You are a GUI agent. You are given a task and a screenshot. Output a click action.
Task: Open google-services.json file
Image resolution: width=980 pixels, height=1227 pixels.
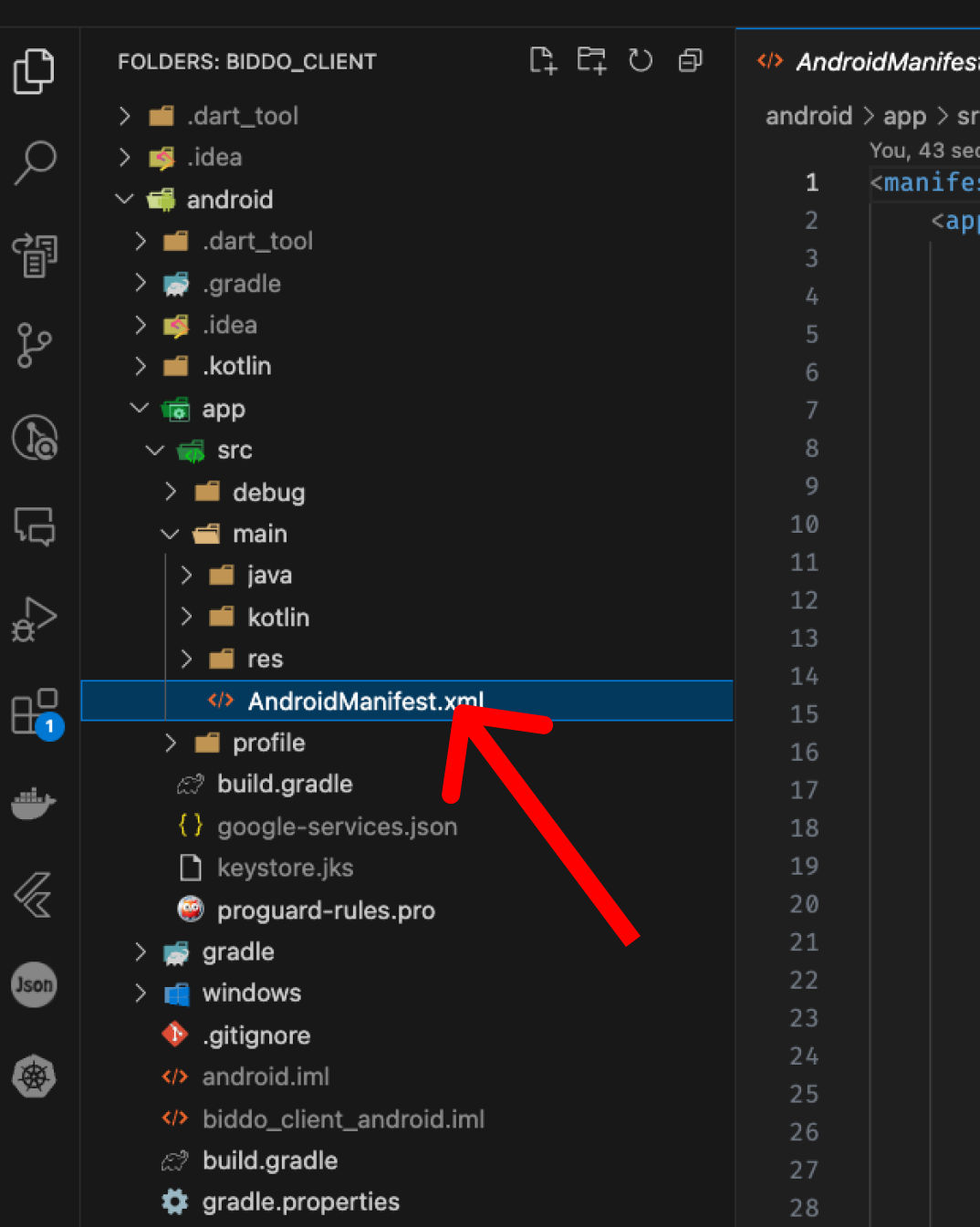[337, 827]
